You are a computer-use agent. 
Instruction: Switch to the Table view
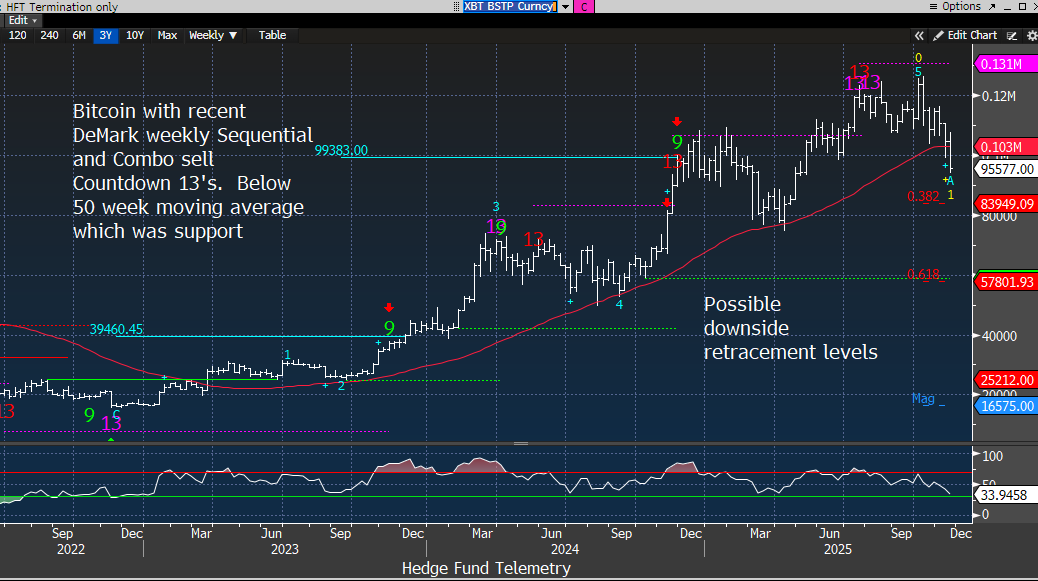coord(272,35)
